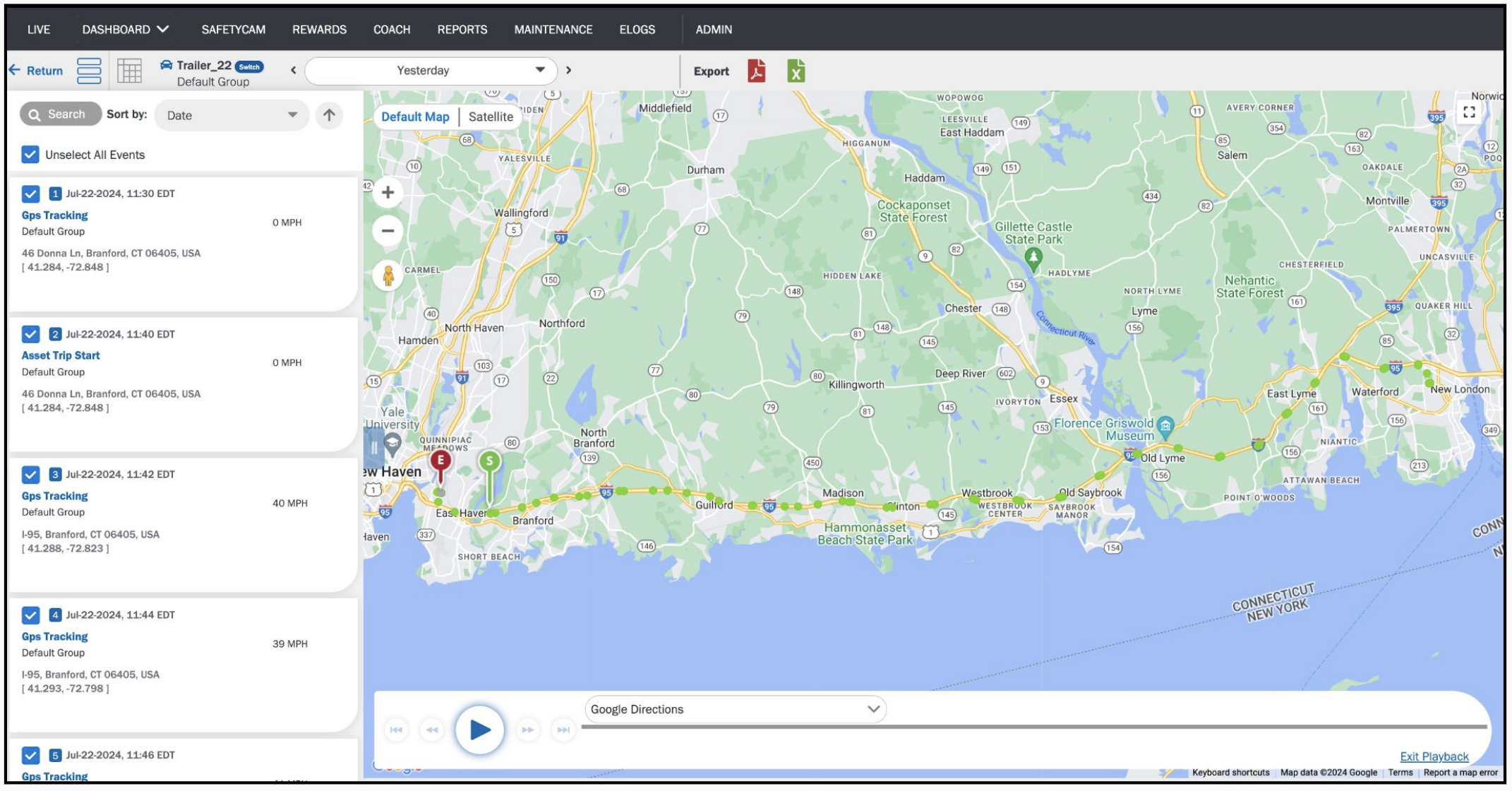Viewport: 1512px width, 791px height.
Task: Toggle sort direction arrow
Action: (x=329, y=115)
